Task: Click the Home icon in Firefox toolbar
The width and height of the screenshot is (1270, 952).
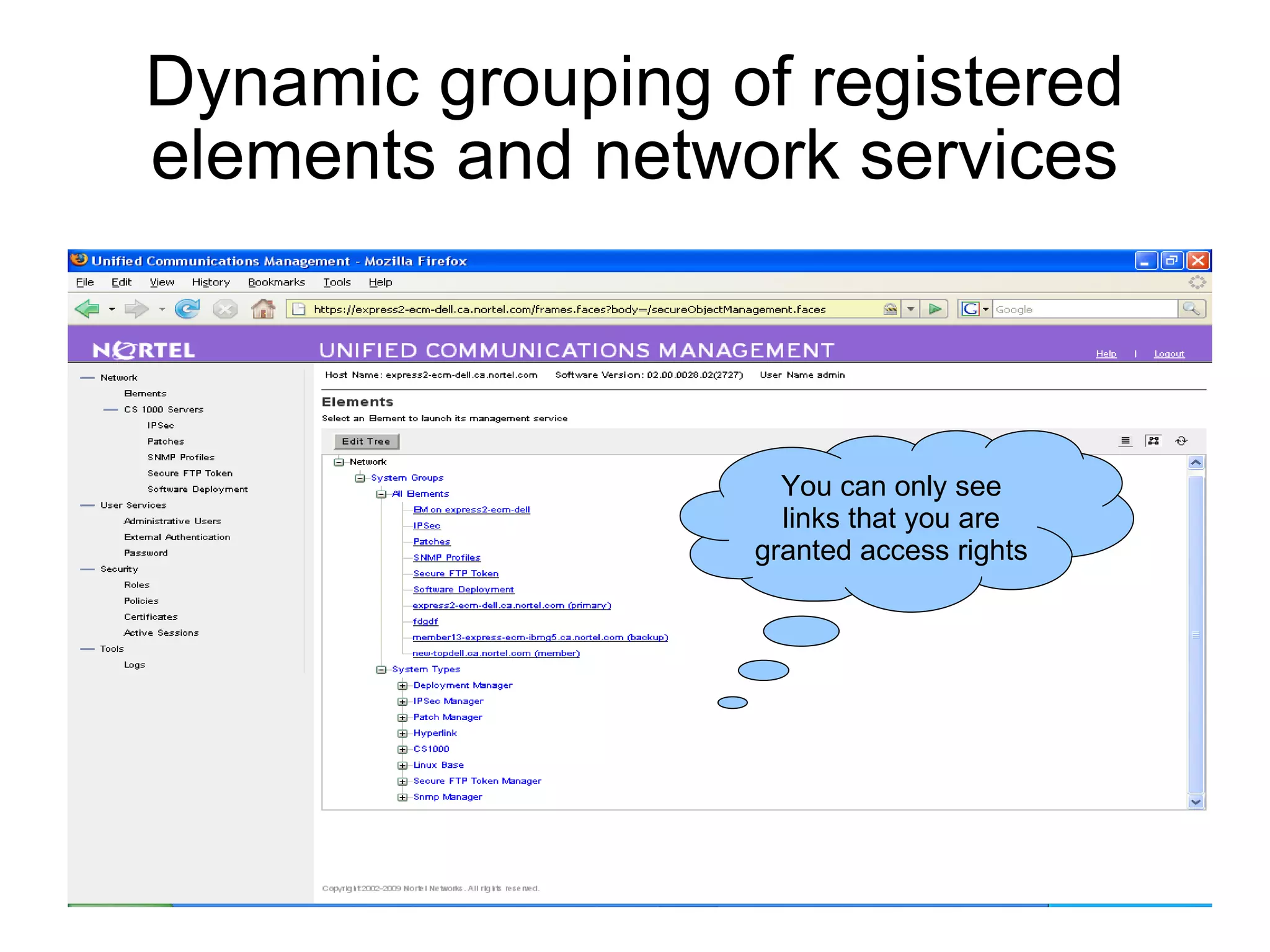Action: (x=263, y=308)
